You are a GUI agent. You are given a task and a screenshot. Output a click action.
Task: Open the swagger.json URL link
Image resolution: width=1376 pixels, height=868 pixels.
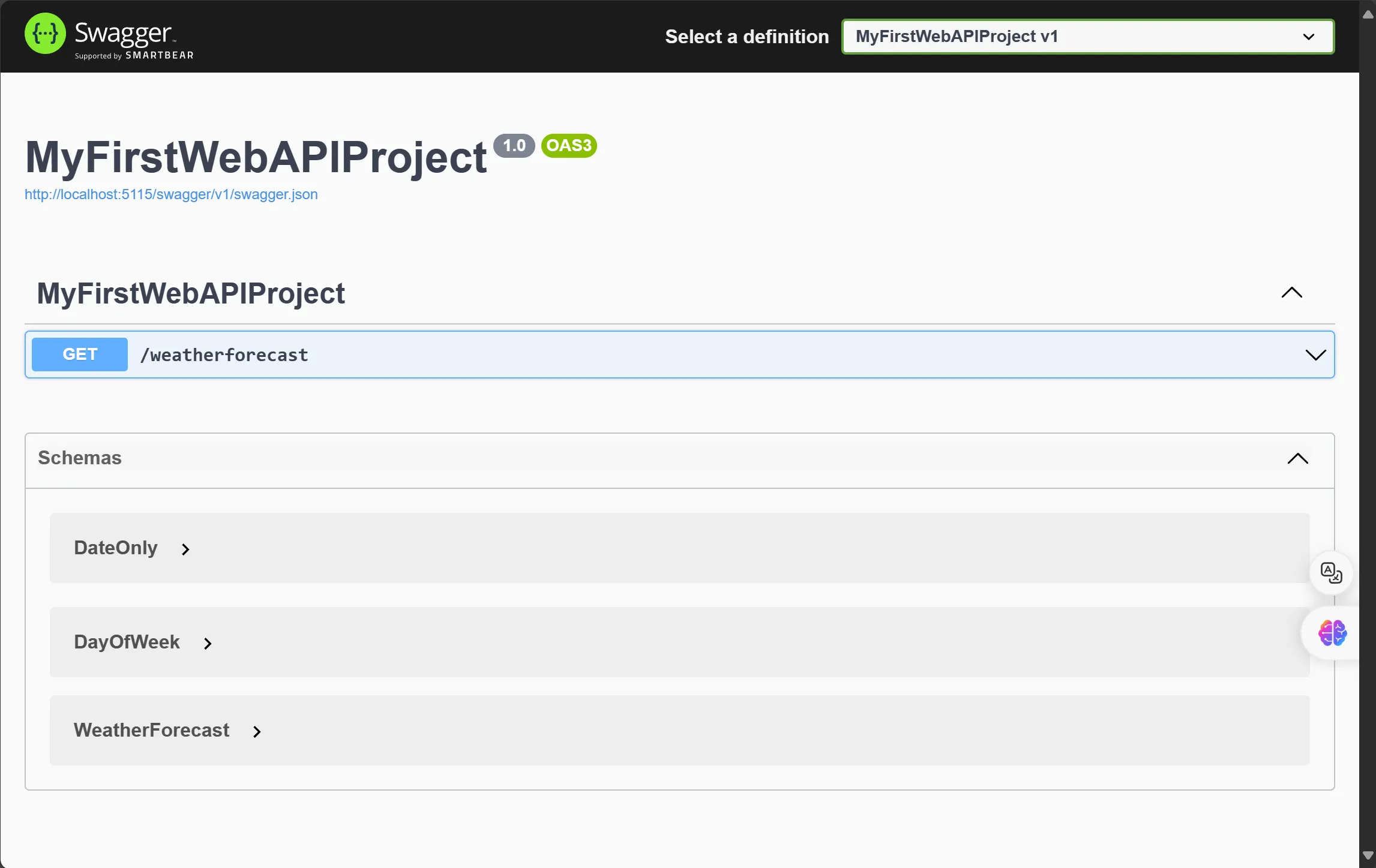tap(171, 194)
